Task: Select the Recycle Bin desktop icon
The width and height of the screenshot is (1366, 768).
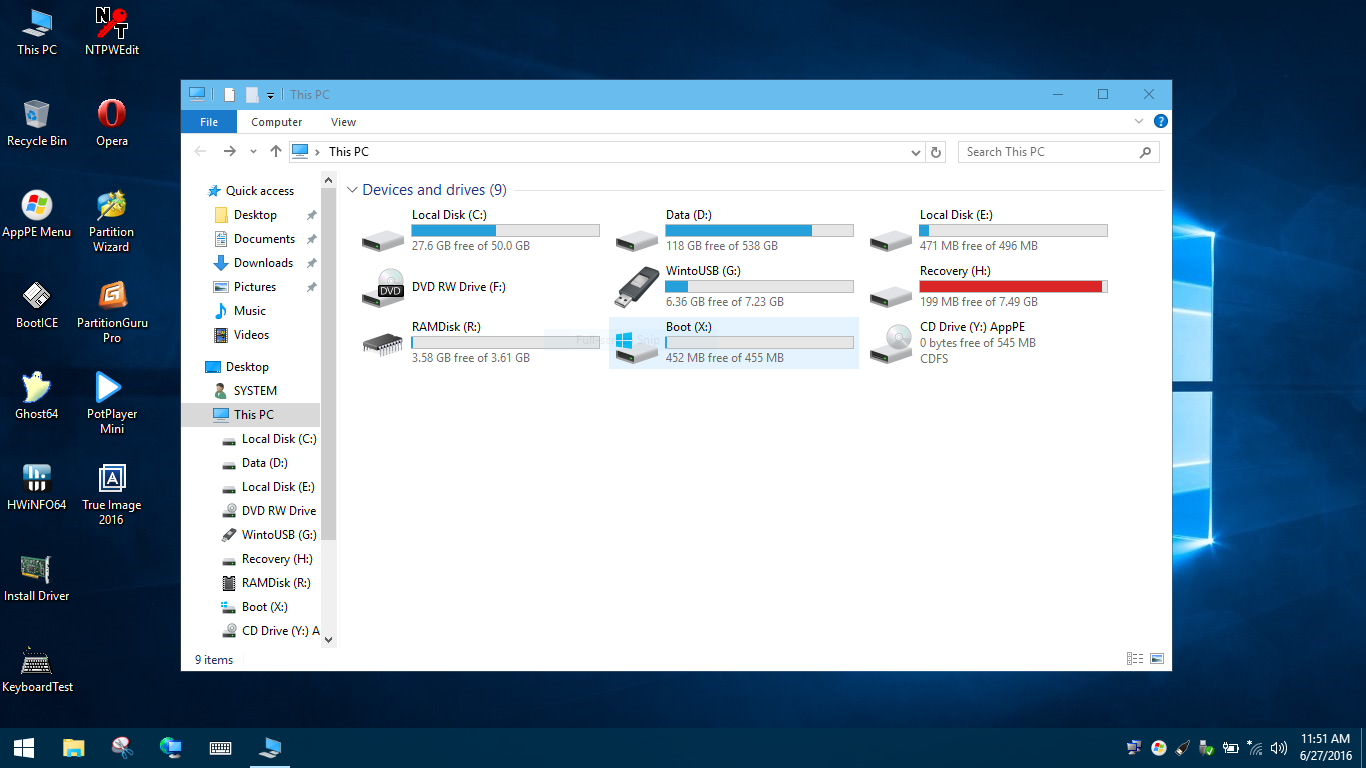Action: [37, 123]
